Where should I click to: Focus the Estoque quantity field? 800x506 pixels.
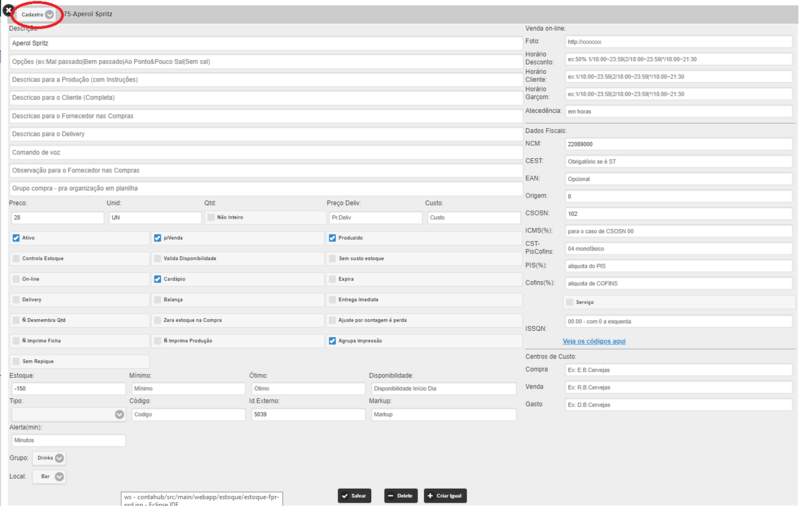[x=68, y=389]
